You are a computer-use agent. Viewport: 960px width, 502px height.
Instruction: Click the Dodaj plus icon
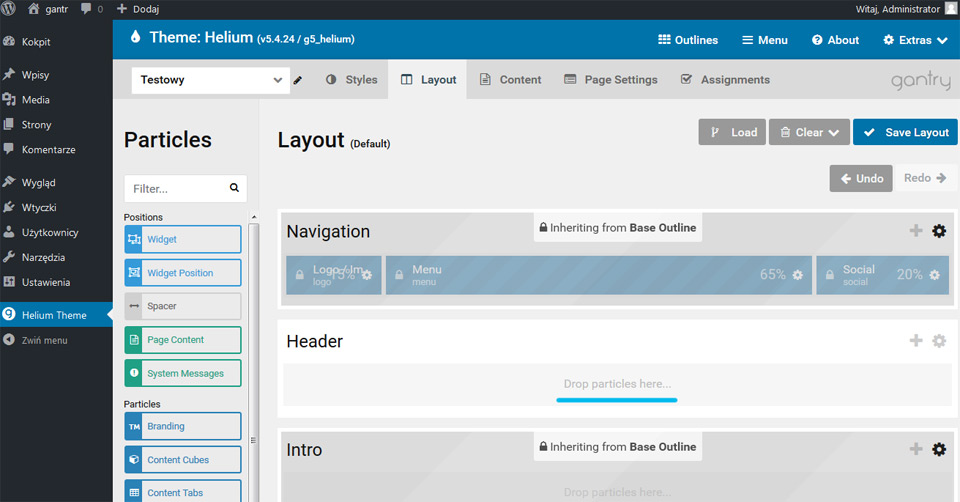coord(122,9)
